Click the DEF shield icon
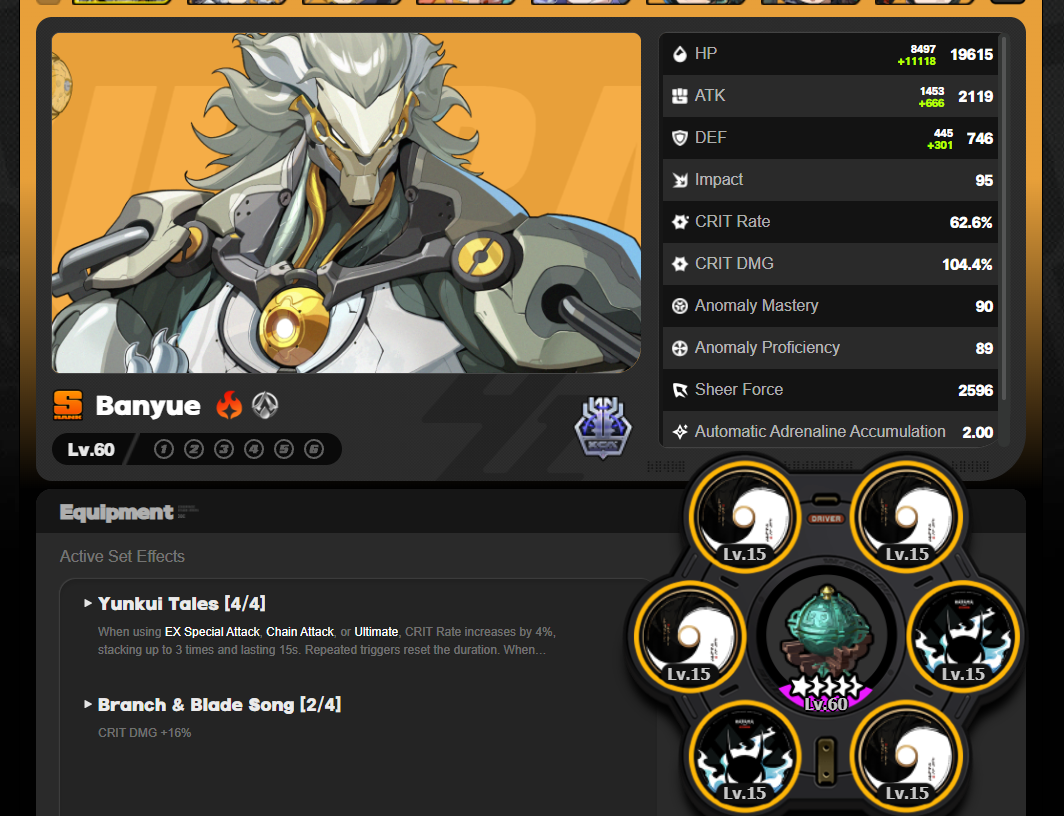 point(679,138)
